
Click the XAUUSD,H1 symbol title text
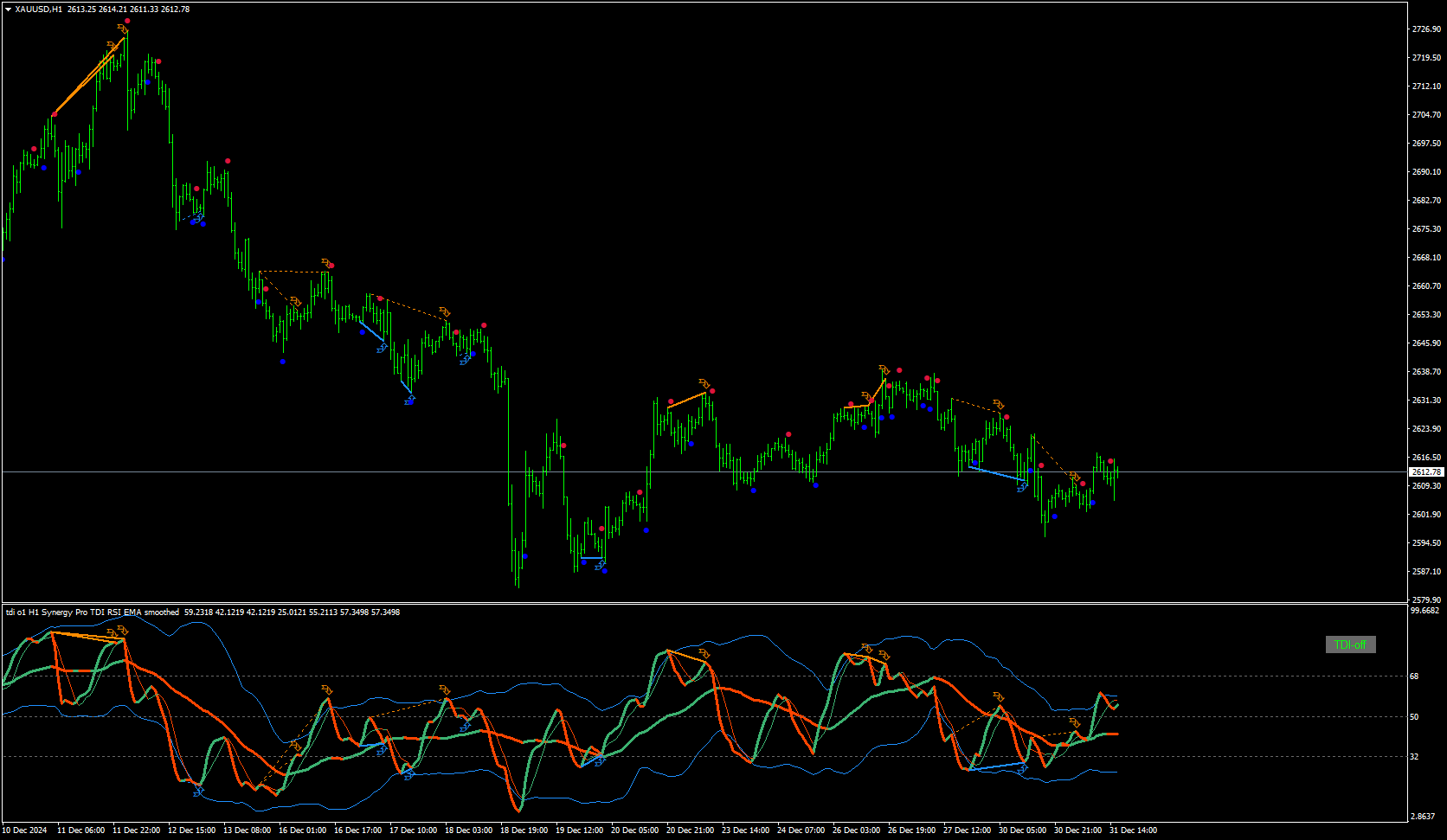(x=38, y=10)
